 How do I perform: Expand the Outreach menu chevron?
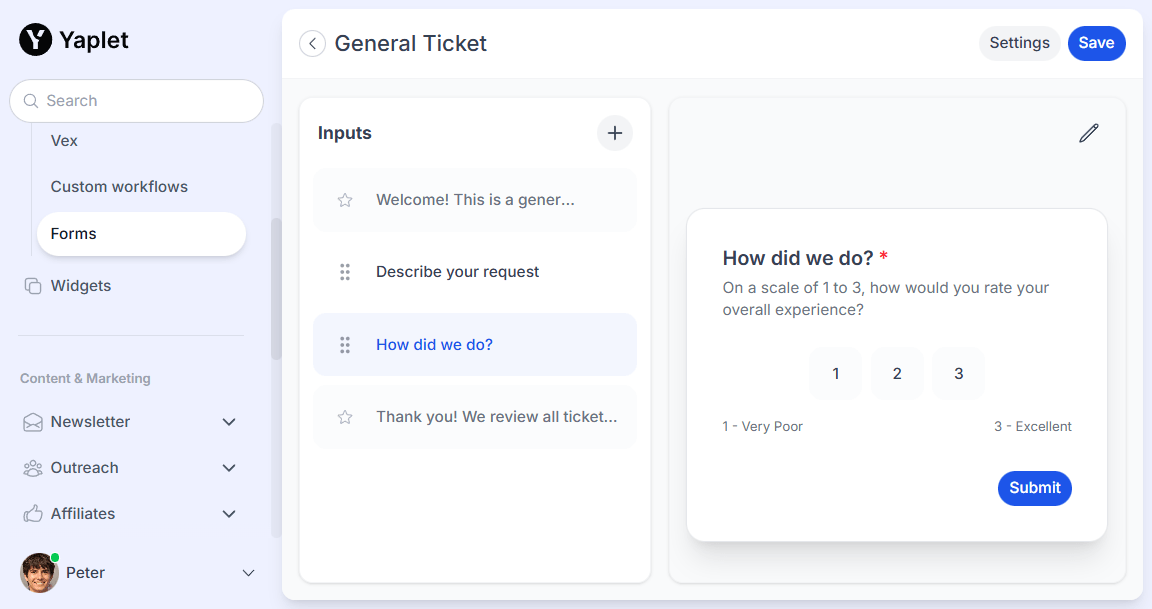pos(229,468)
